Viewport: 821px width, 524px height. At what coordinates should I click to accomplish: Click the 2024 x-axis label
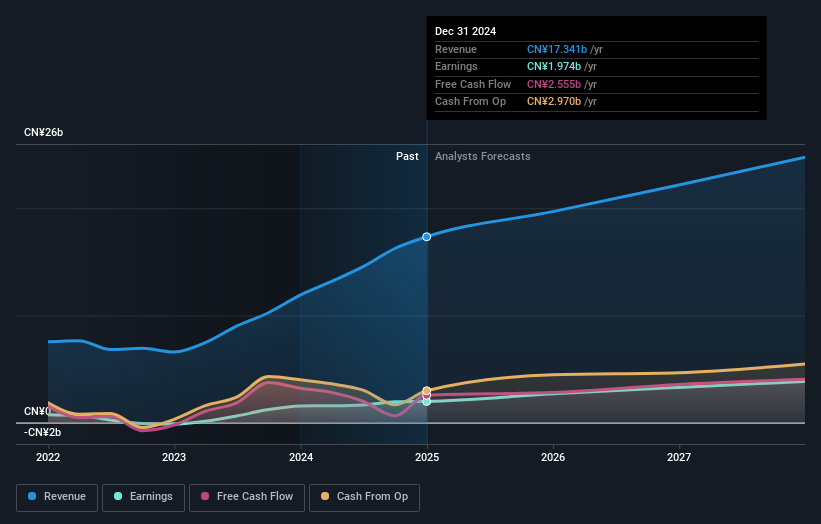(301, 457)
